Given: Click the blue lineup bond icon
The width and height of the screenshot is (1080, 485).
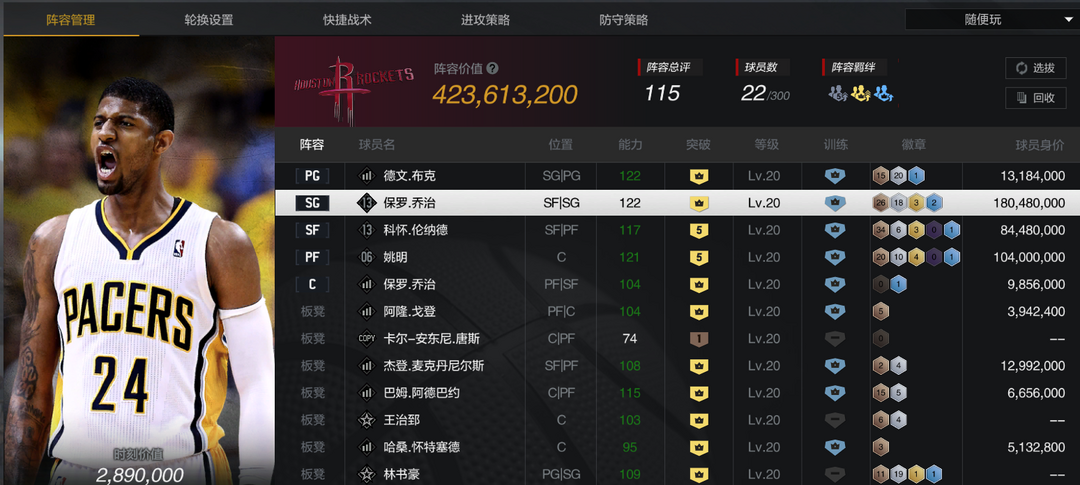Looking at the screenshot, I should pyautogui.click(x=884, y=93).
